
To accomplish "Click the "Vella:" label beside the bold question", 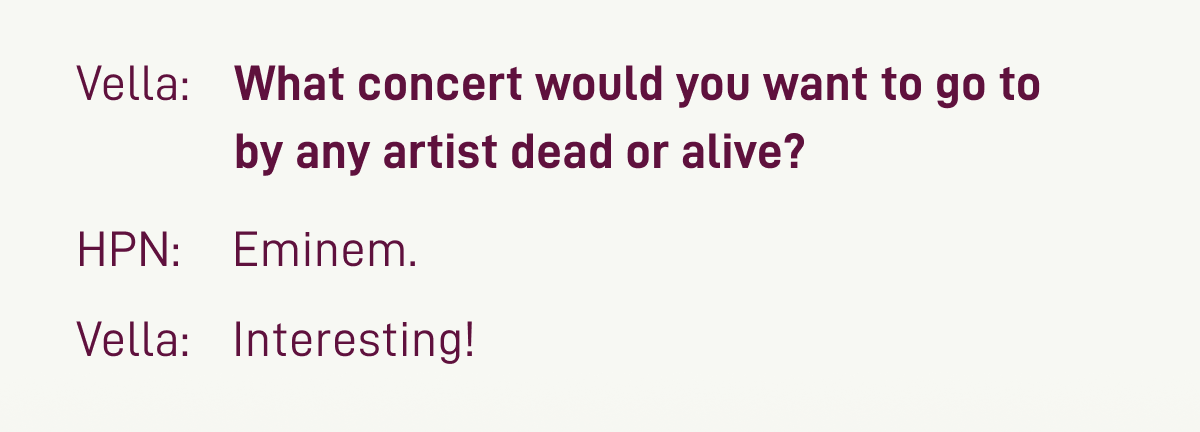I will tap(133, 87).
